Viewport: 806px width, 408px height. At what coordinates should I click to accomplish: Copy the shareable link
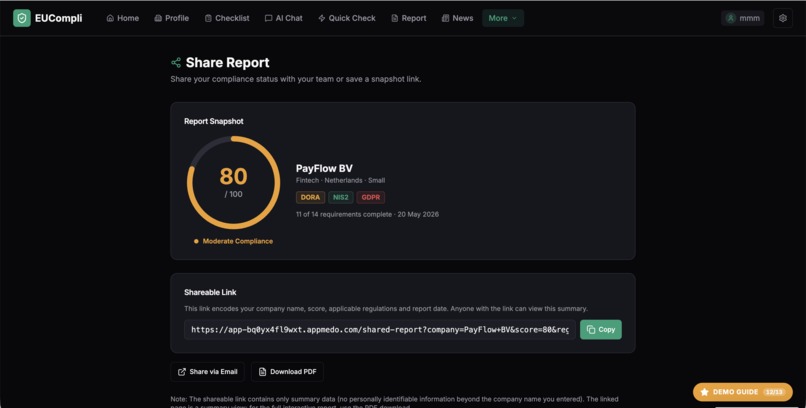click(x=600, y=329)
